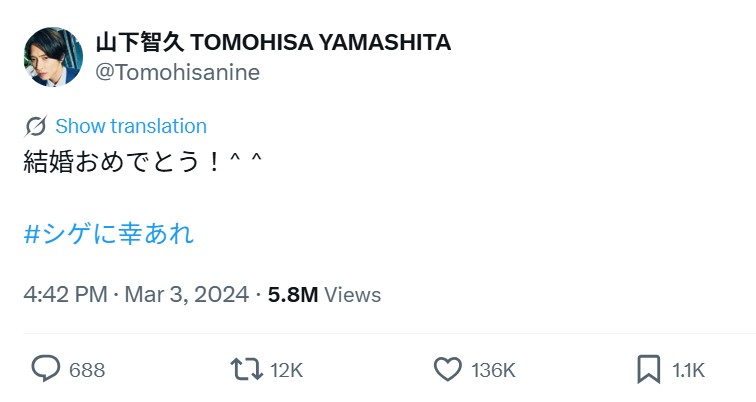Viewport: 756px width, 402px height.
Task: Click the Views label
Action: (353, 295)
